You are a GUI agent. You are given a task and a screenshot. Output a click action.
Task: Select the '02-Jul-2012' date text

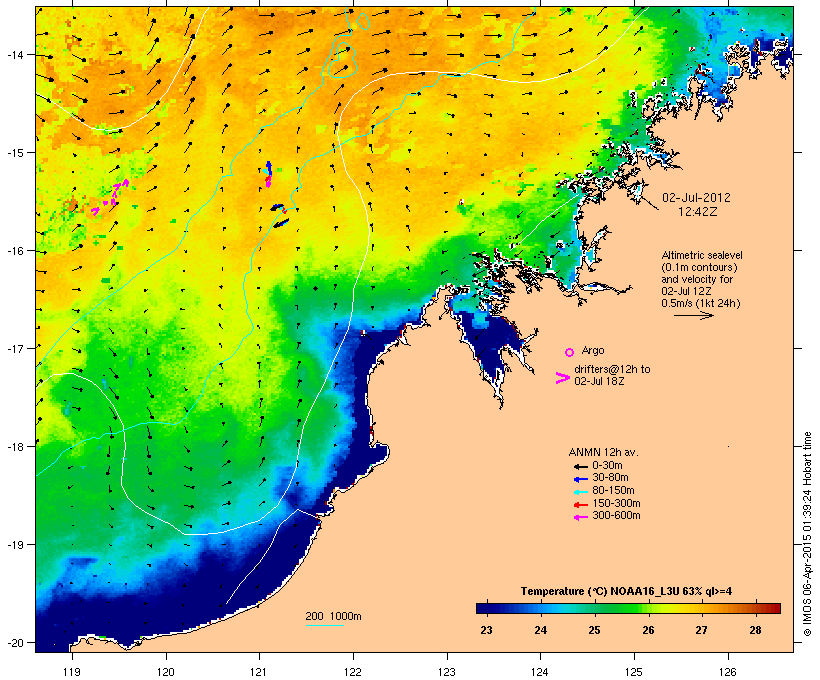pos(696,198)
